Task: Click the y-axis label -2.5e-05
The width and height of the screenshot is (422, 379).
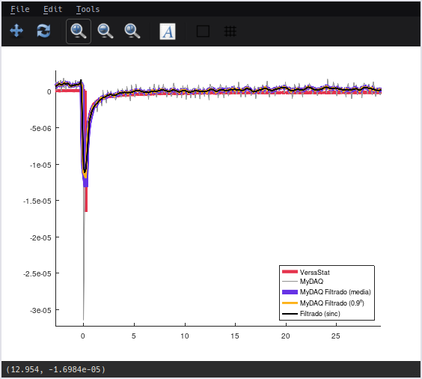Action: coord(37,274)
